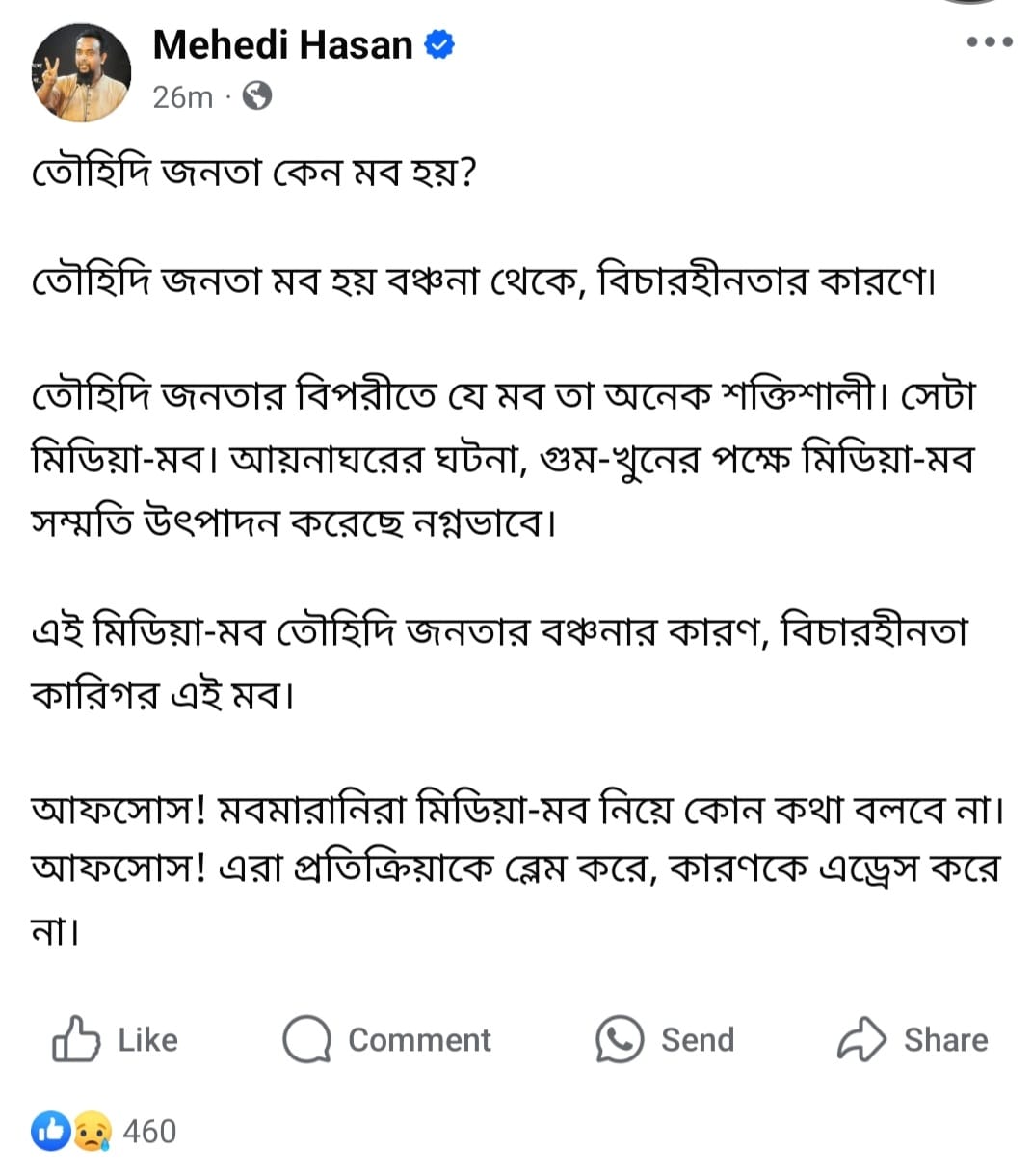
Task: Click the sad face reaction emoji
Action: pos(91,1131)
